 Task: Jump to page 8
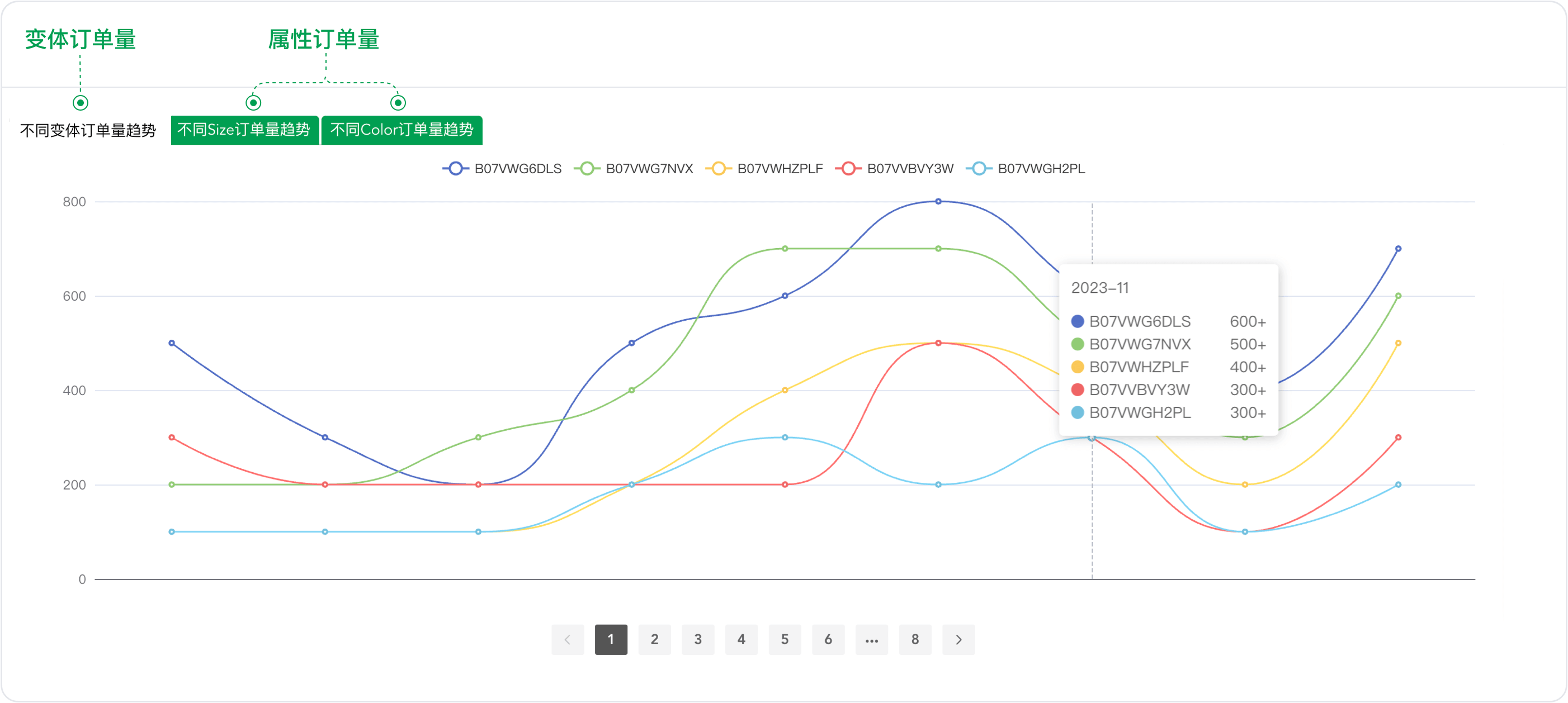tap(915, 639)
